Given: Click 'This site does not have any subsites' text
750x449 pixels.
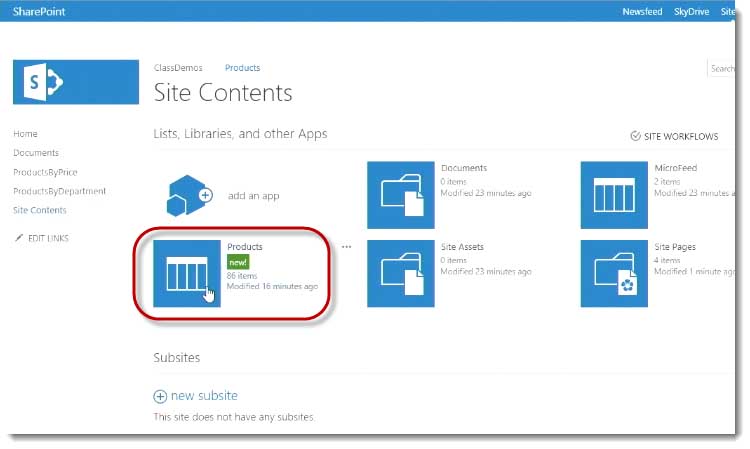Looking at the screenshot, I should [234, 417].
